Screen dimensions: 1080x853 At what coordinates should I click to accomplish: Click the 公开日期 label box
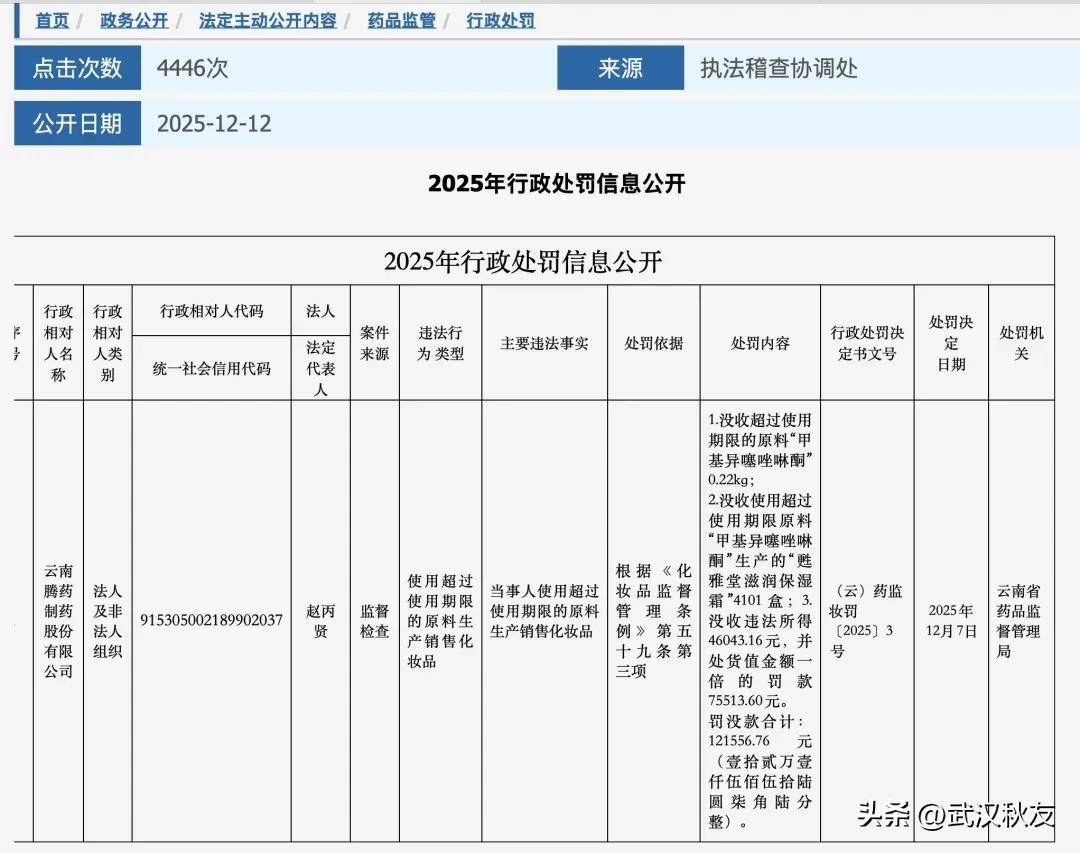click(x=78, y=123)
